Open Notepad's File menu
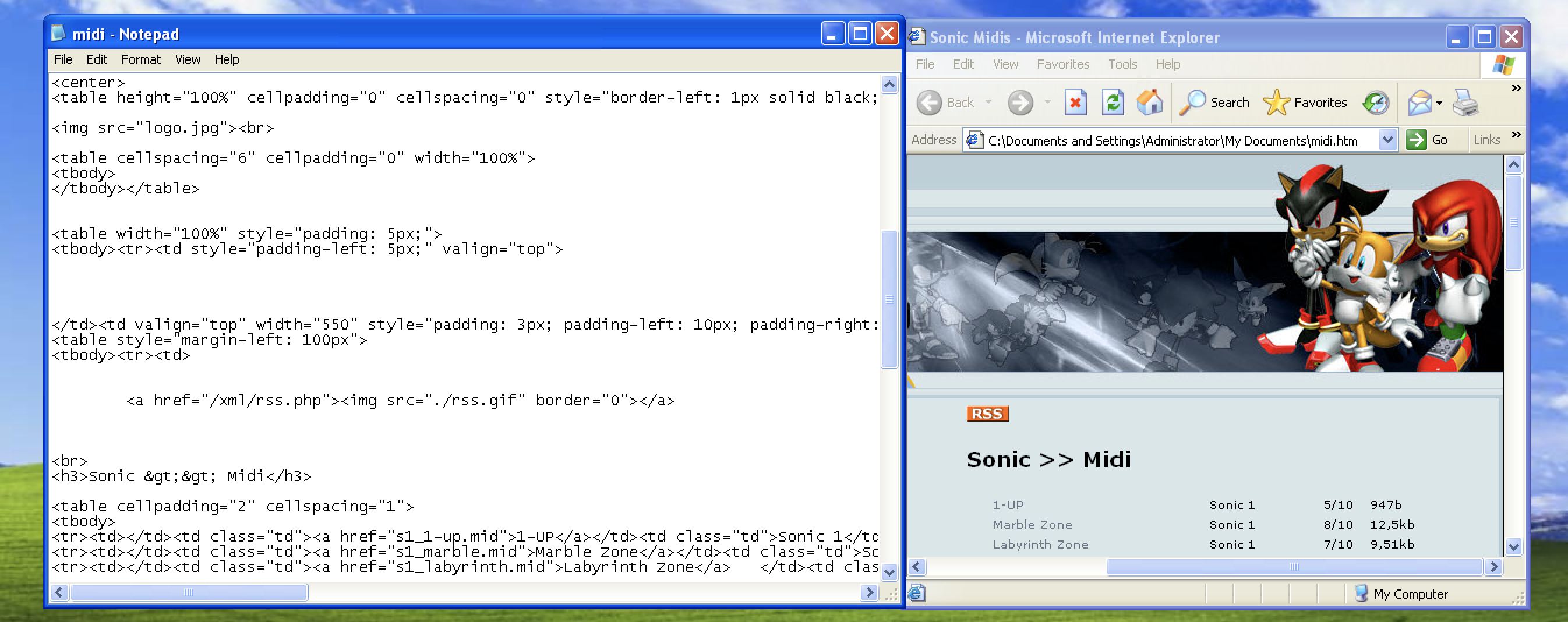Image resolution: width=1568 pixels, height=622 pixels. point(63,59)
